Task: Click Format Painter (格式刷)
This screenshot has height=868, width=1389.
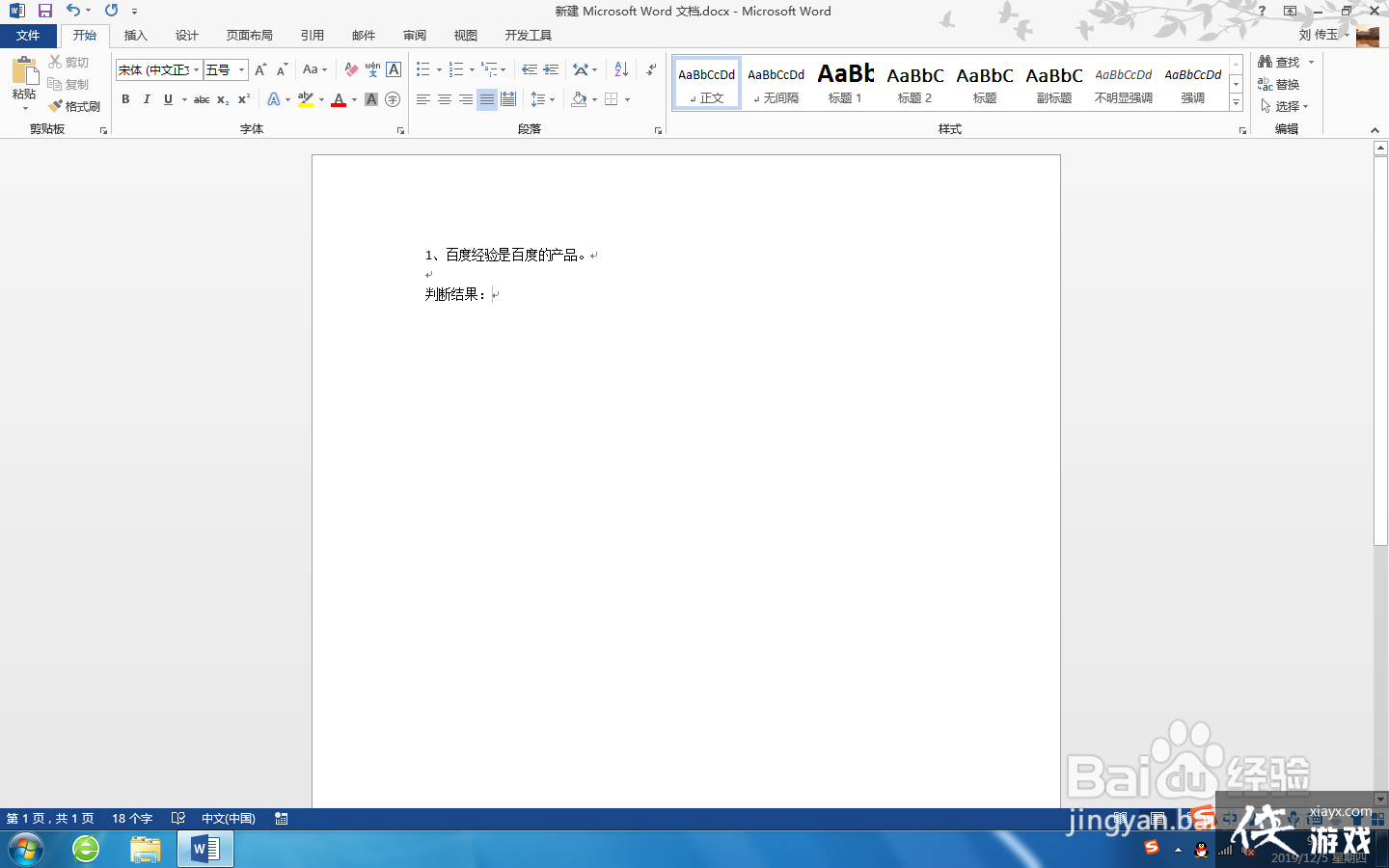Action: pyautogui.click(x=74, y=106)
